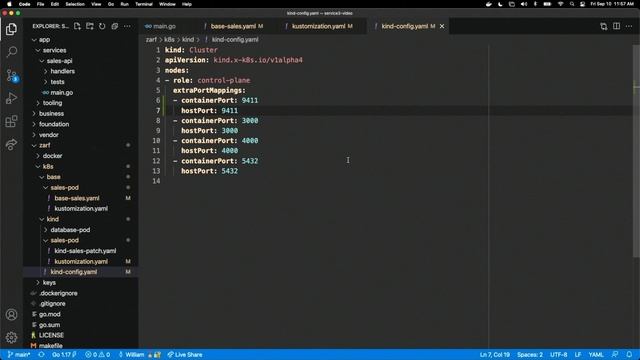Click the feedback icon in status bar

pyautogui.click(x=615, y=355)
